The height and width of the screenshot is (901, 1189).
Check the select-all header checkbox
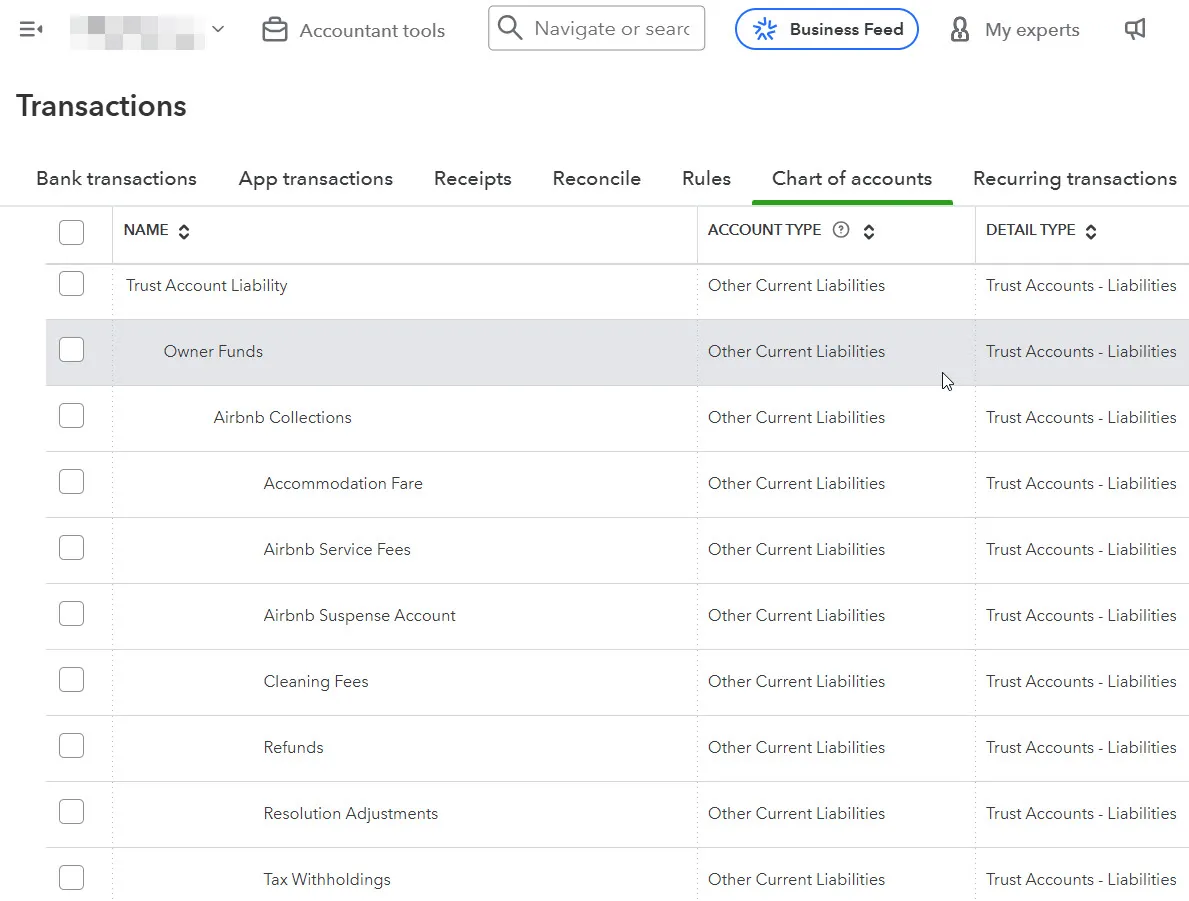[71, 232]
